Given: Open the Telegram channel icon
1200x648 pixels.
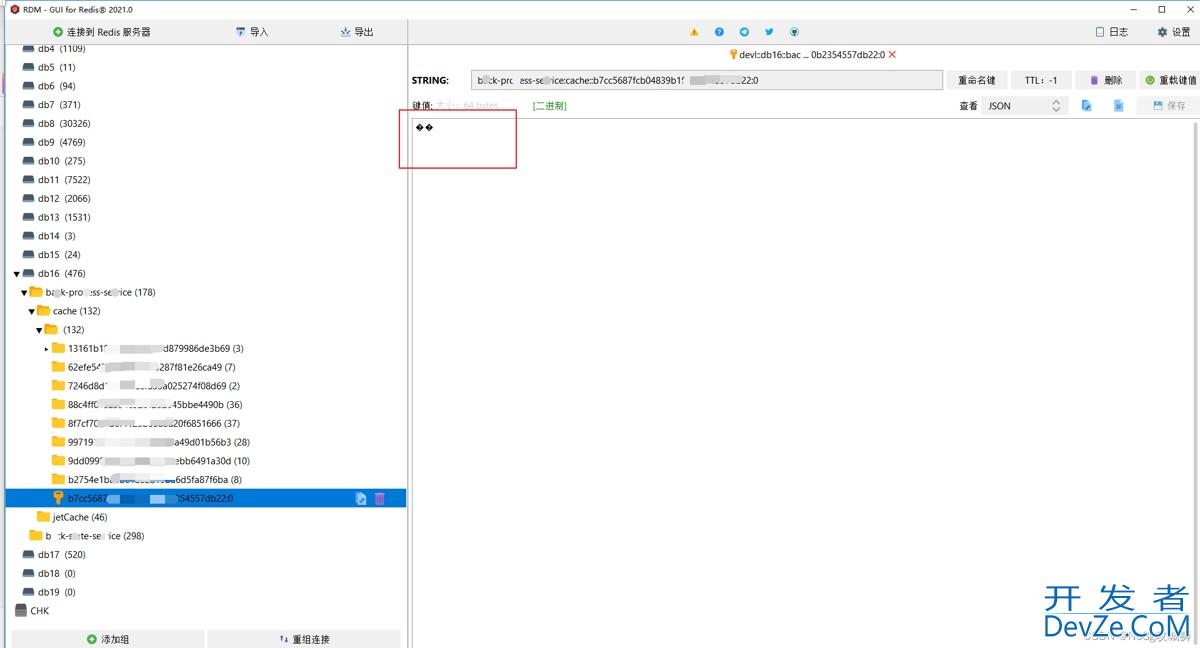Looking at the screenshot, I should click(744, 32).
